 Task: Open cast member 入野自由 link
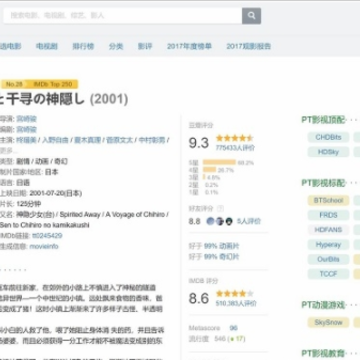[x=55, y=140]
